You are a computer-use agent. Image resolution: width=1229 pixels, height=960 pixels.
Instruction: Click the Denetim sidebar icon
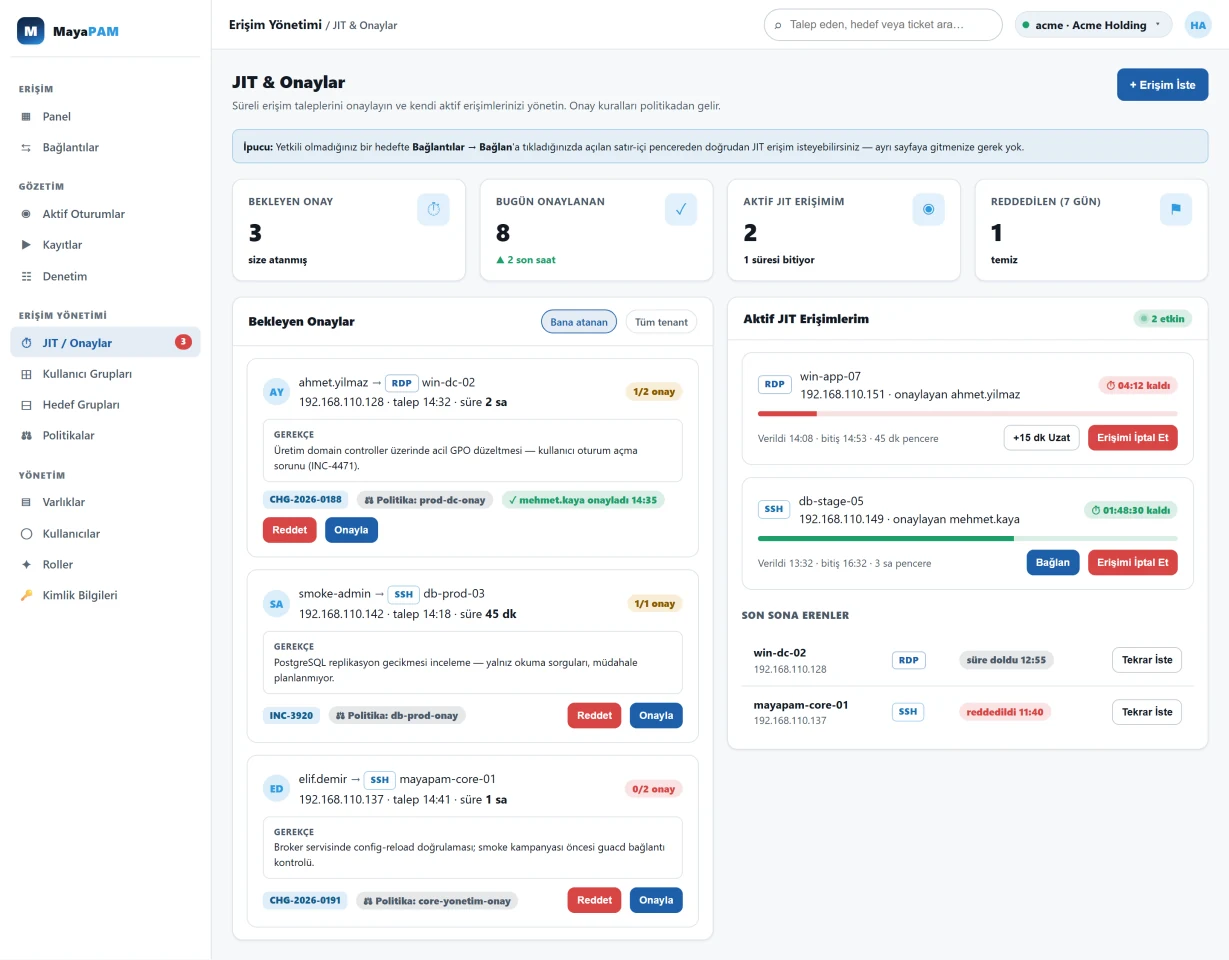click(x=26, y=276)
